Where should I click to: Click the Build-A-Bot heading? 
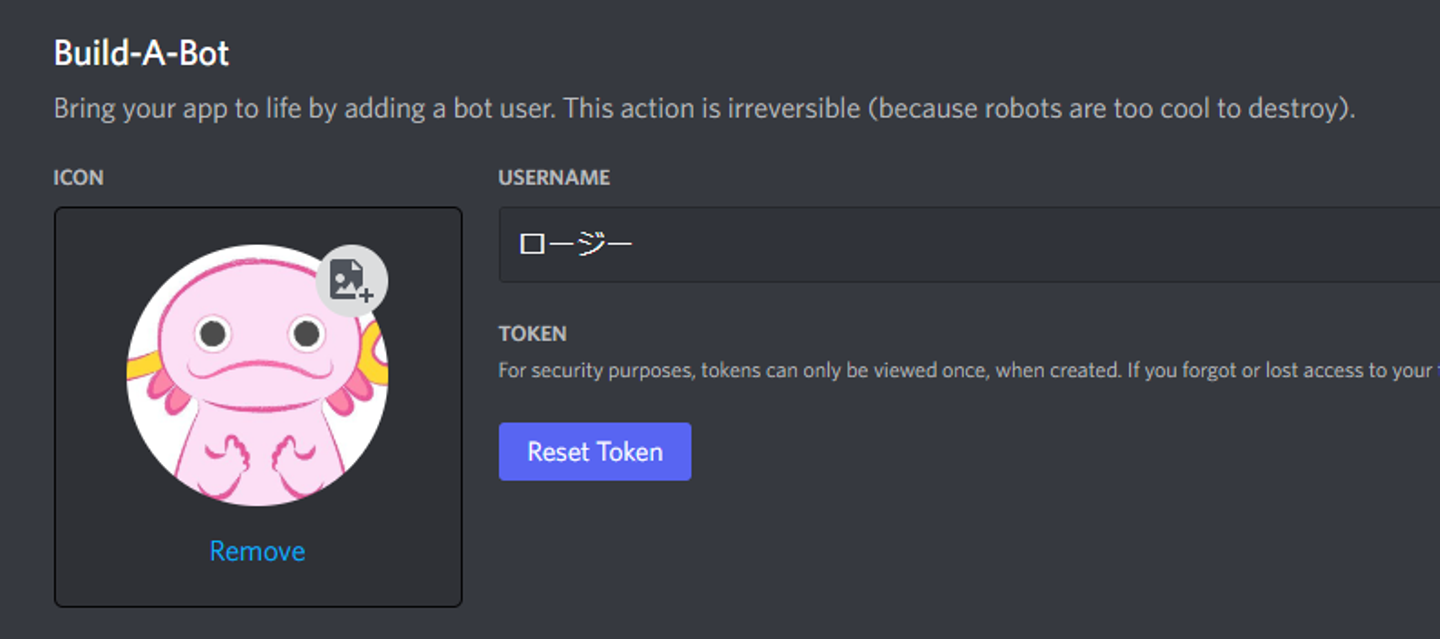[x=141, y=53]
